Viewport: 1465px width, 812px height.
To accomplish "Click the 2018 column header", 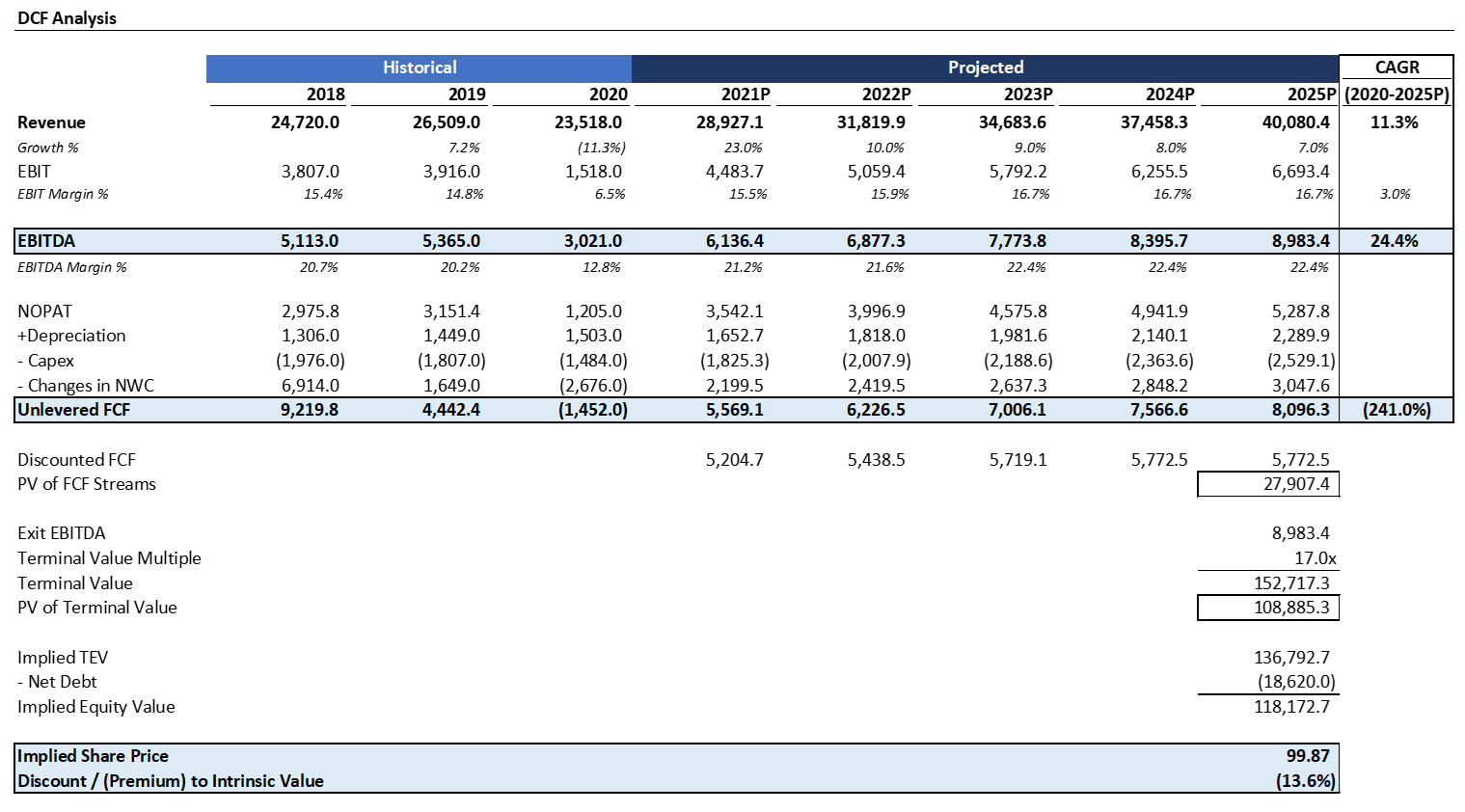I will (326, 95).
